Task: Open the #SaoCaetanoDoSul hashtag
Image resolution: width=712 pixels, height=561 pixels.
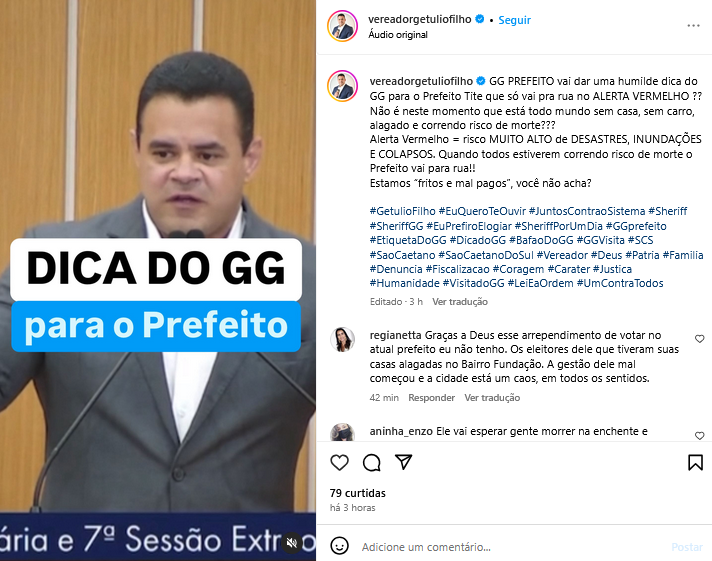Action: point(485,255)
